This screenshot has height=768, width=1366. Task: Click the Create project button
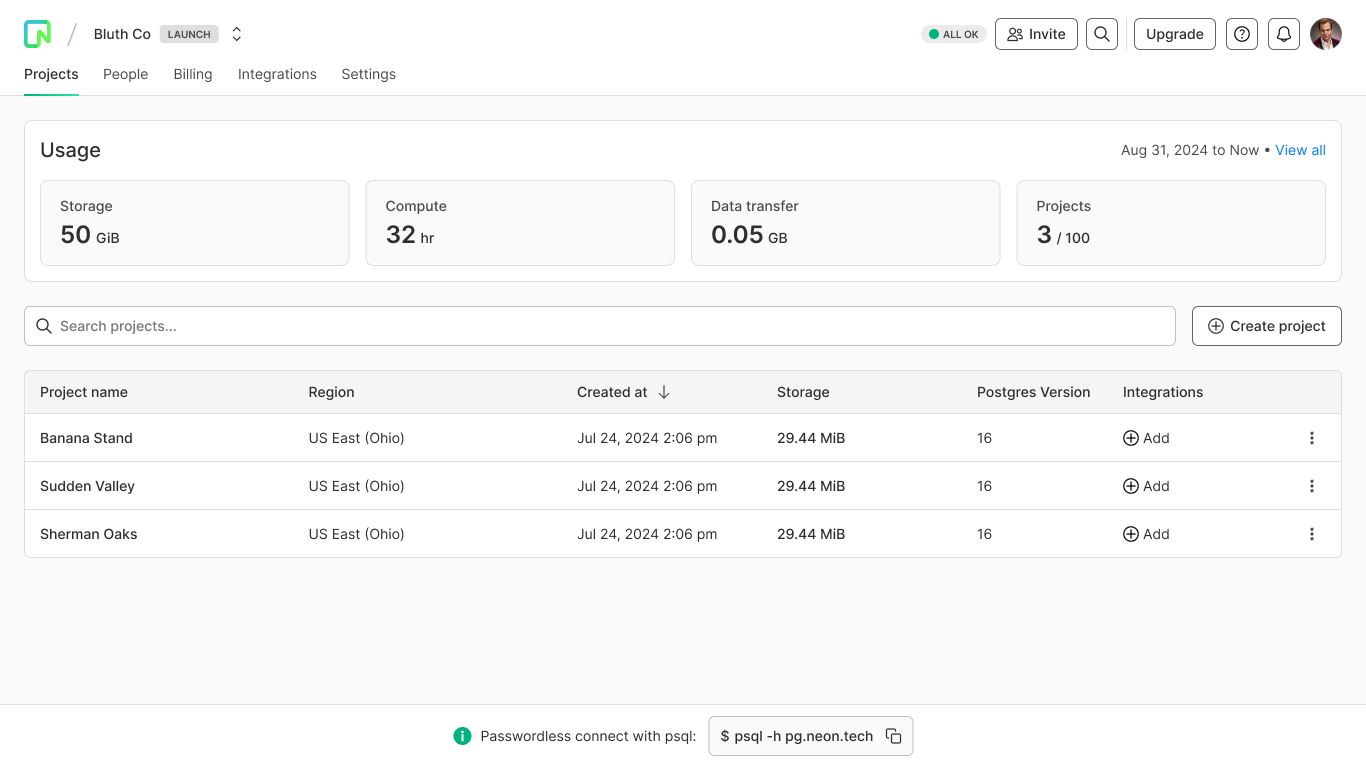[1266, 326]
